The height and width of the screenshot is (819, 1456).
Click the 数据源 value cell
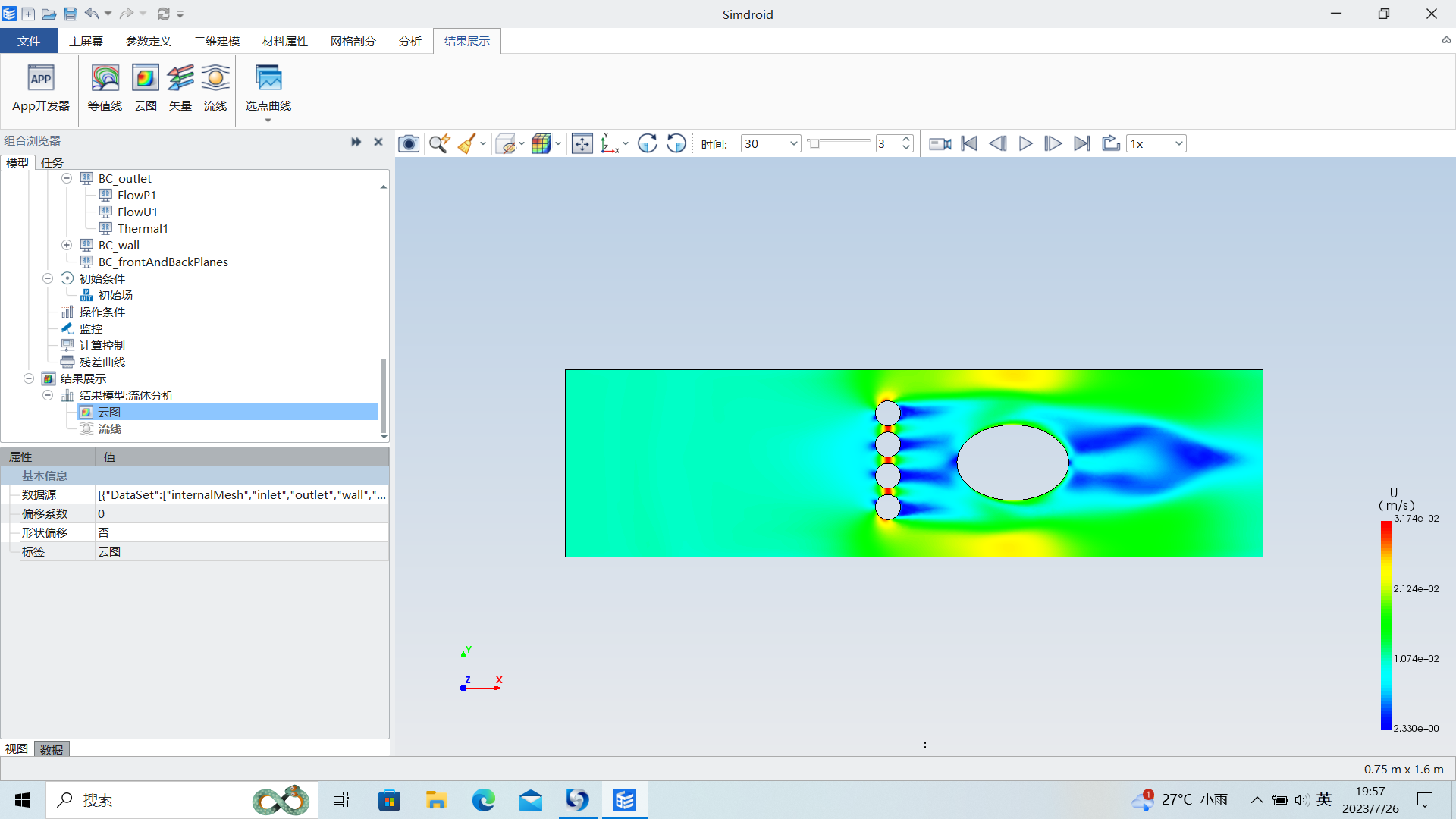pos(242,494)
